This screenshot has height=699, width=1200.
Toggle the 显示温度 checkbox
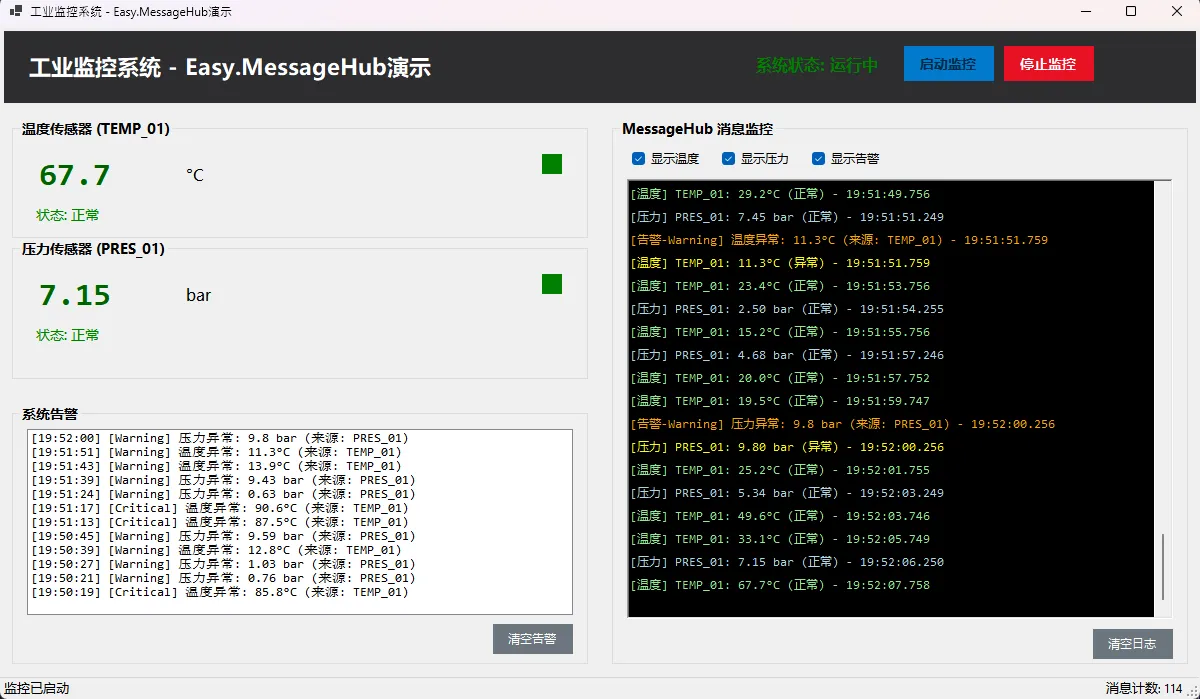[638, 159]
